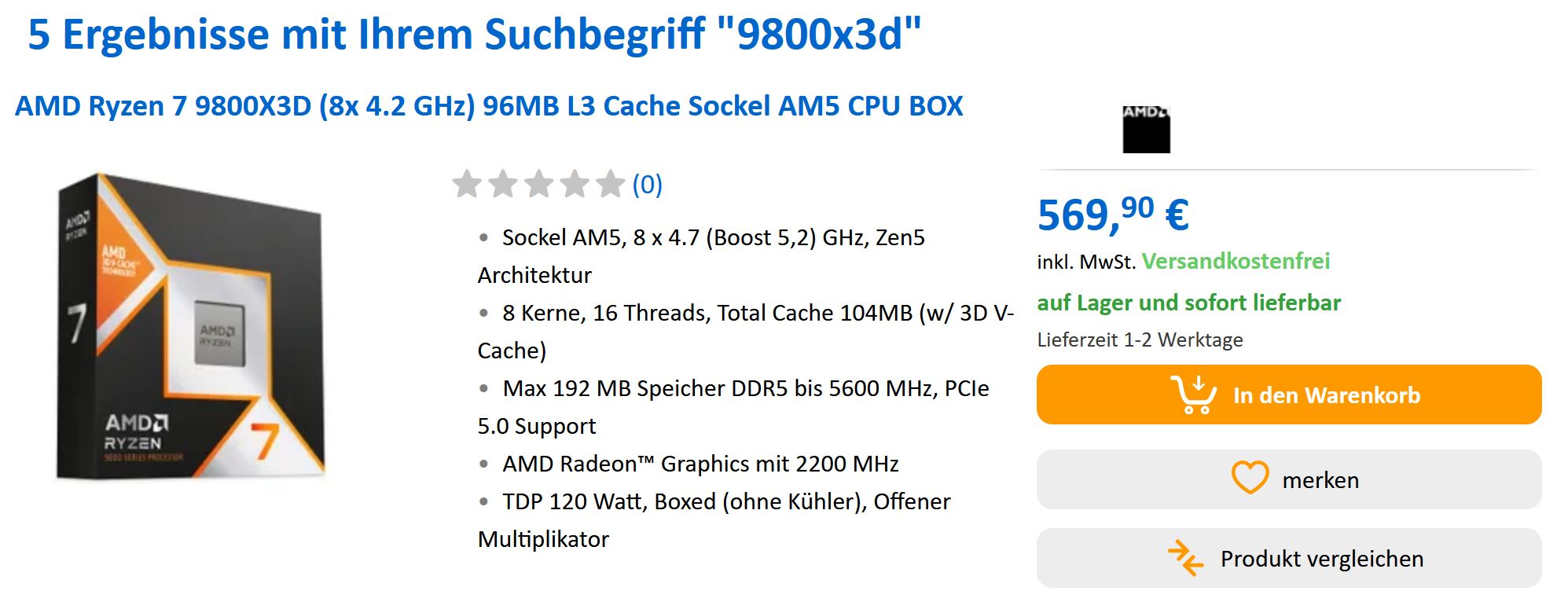Click the orange heart wishlist icon

(x=1249, y=479)
